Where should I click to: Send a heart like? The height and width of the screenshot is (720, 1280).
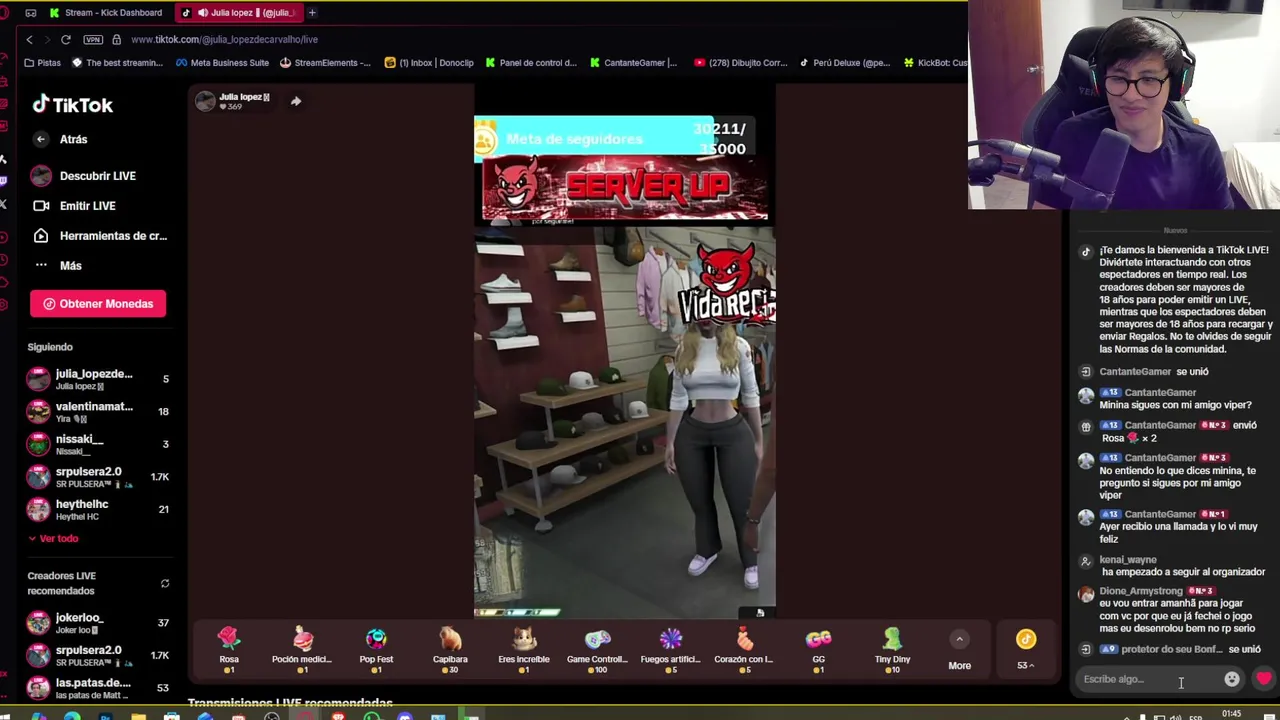pos(1264,680)
